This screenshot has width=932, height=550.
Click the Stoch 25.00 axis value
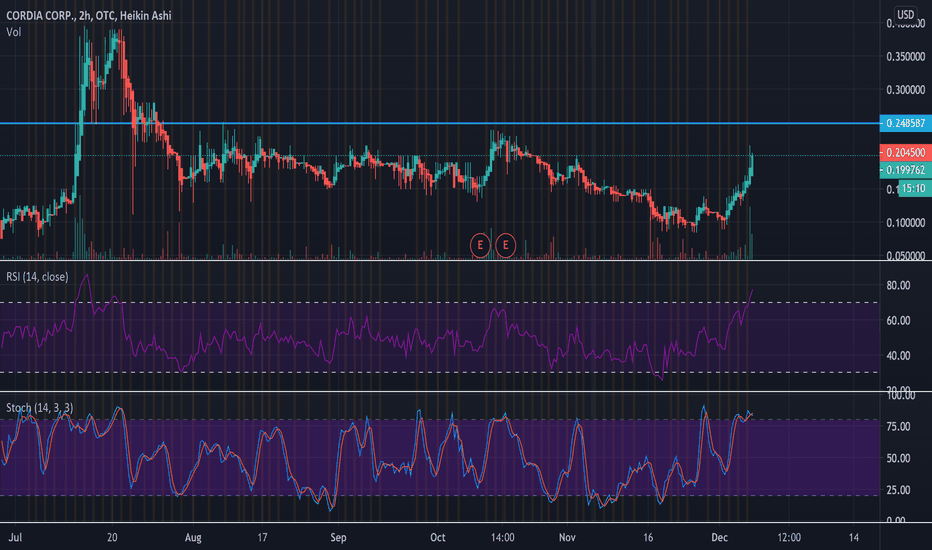click(898, 490)
